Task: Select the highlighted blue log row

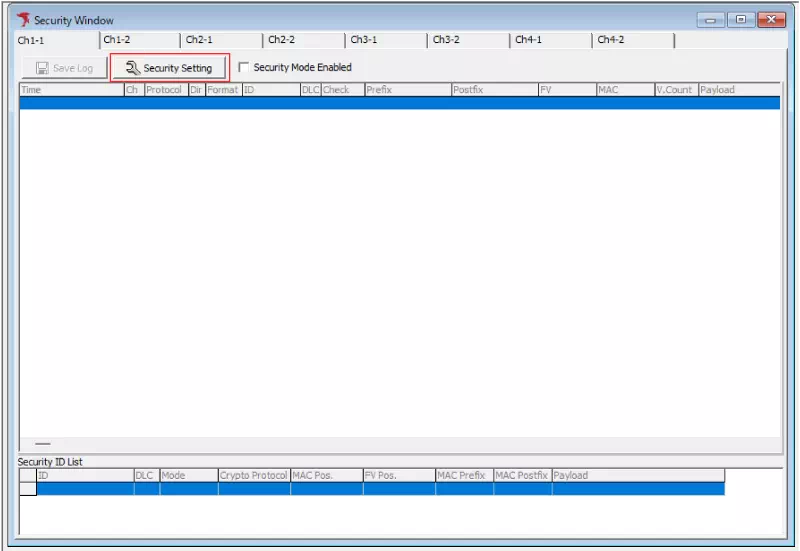Action: click(x=399, y=103)
